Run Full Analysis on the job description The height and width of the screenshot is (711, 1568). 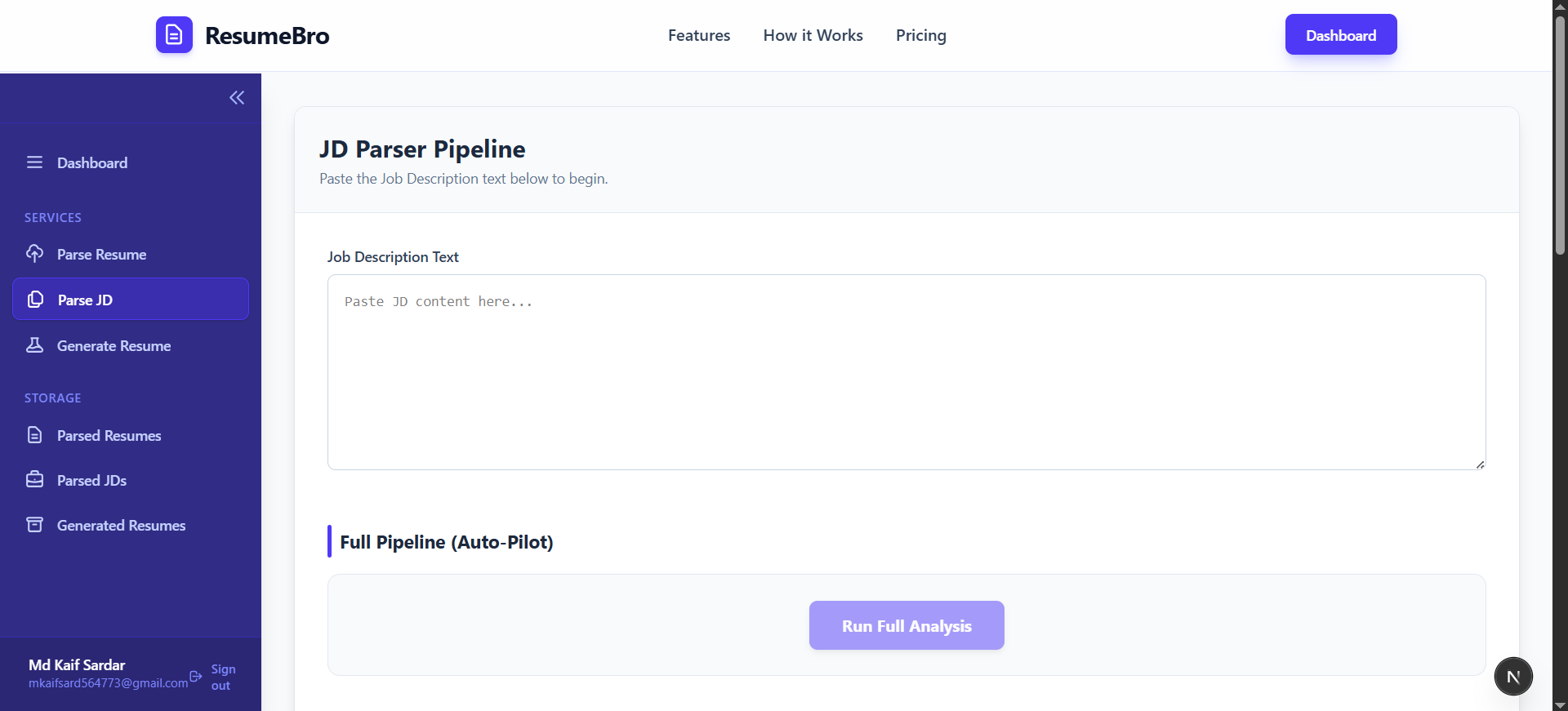[x=906, y=625]
